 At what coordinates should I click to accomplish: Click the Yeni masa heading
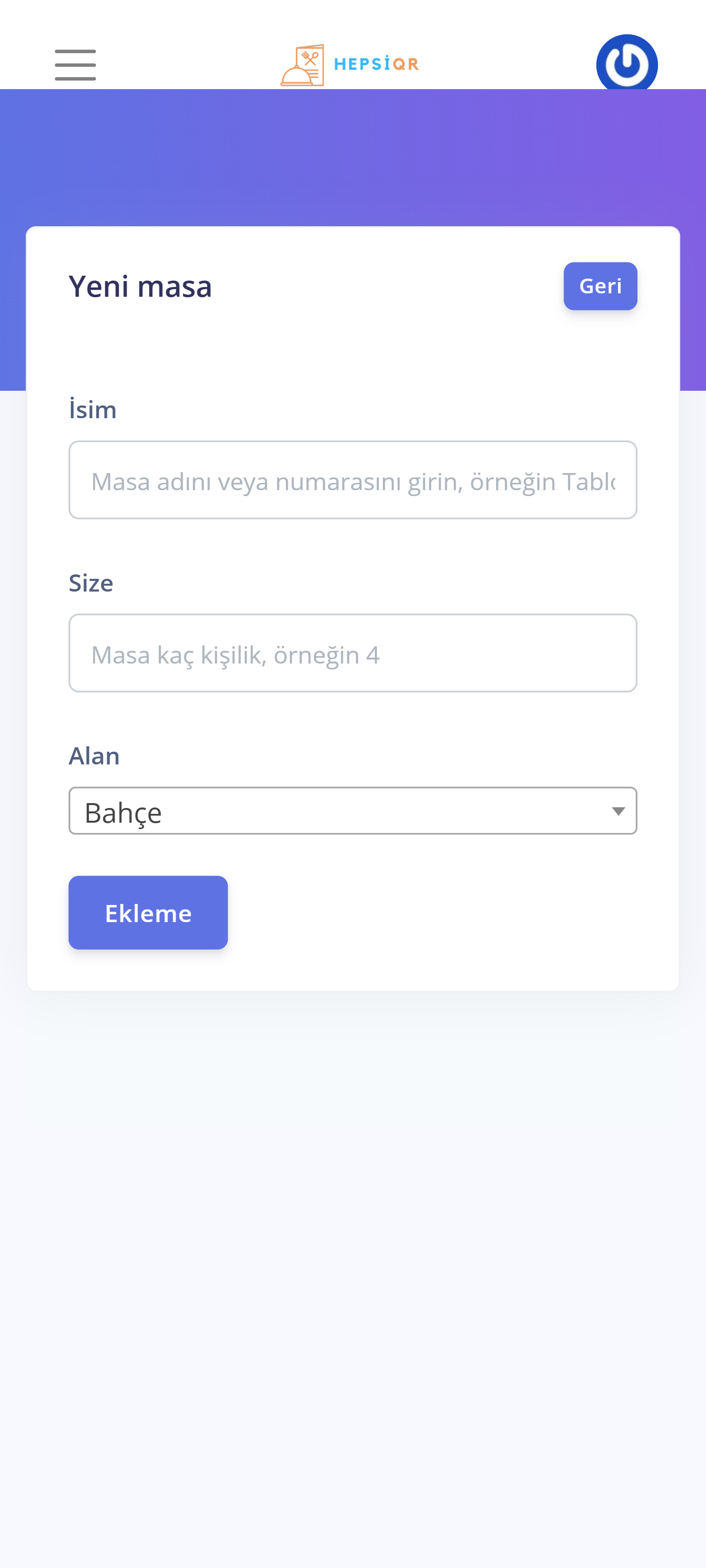click(x=140, y=286)
